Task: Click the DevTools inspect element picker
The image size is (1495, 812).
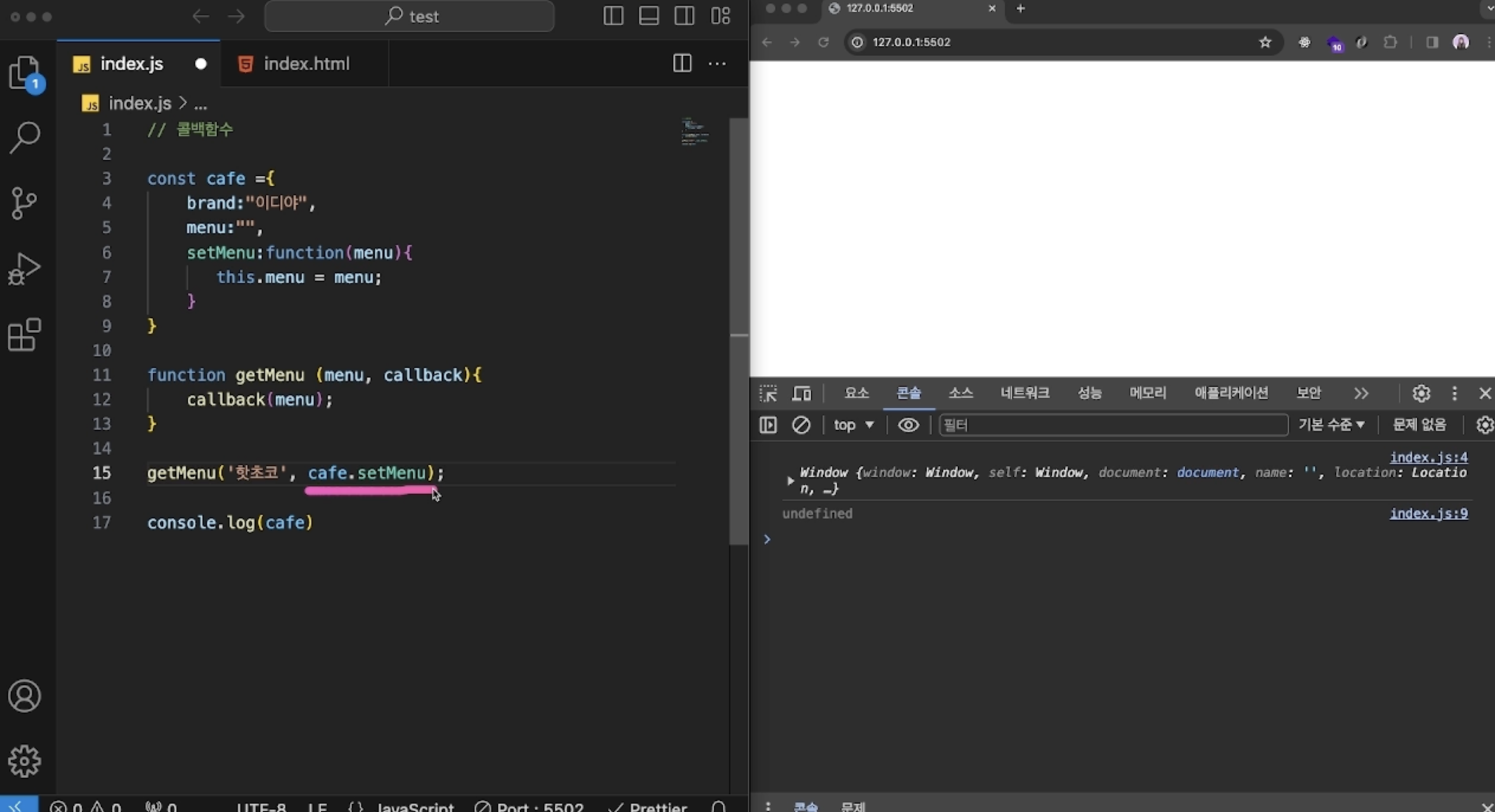Action: click(x=768, y=394)
